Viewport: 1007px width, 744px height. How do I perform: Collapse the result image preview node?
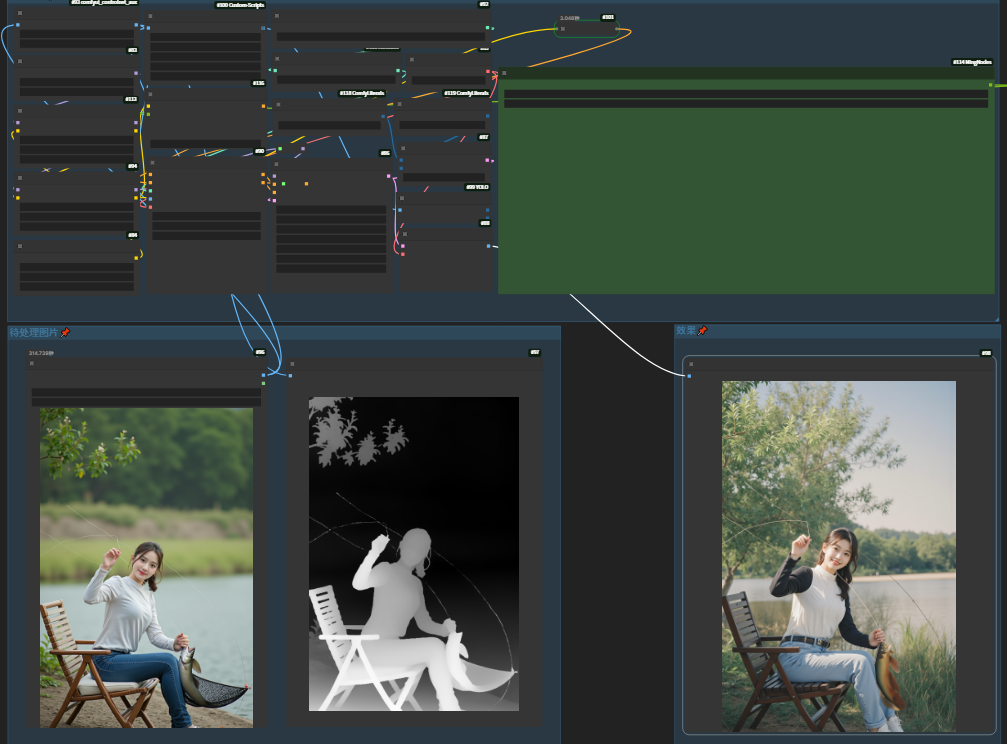pyautogui.click(x=691, y=364)
